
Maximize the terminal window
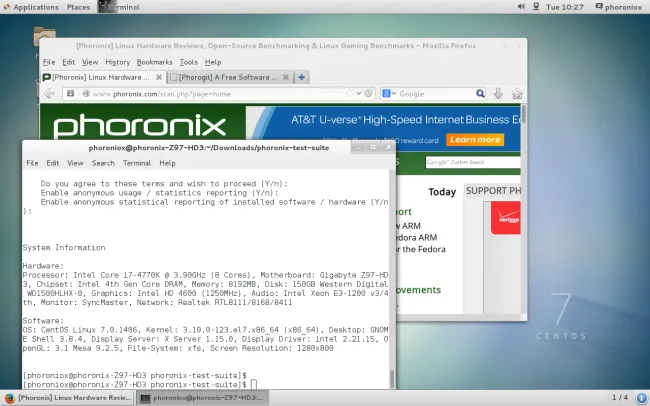click(373, 147)
